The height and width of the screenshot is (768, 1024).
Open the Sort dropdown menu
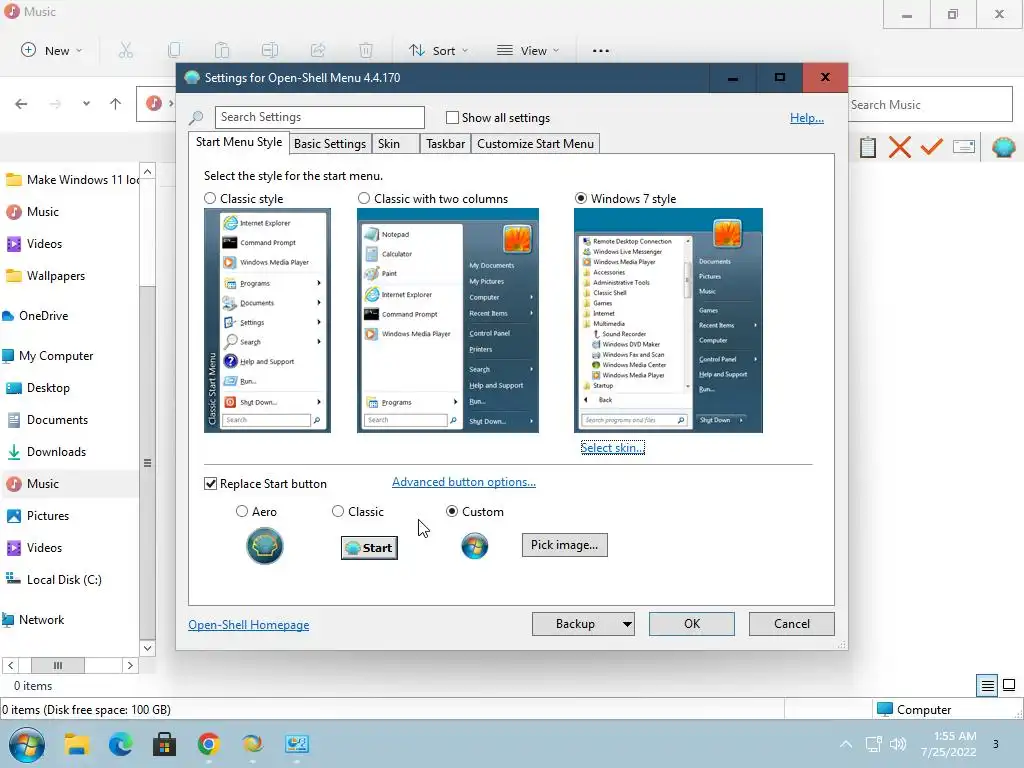438,50
